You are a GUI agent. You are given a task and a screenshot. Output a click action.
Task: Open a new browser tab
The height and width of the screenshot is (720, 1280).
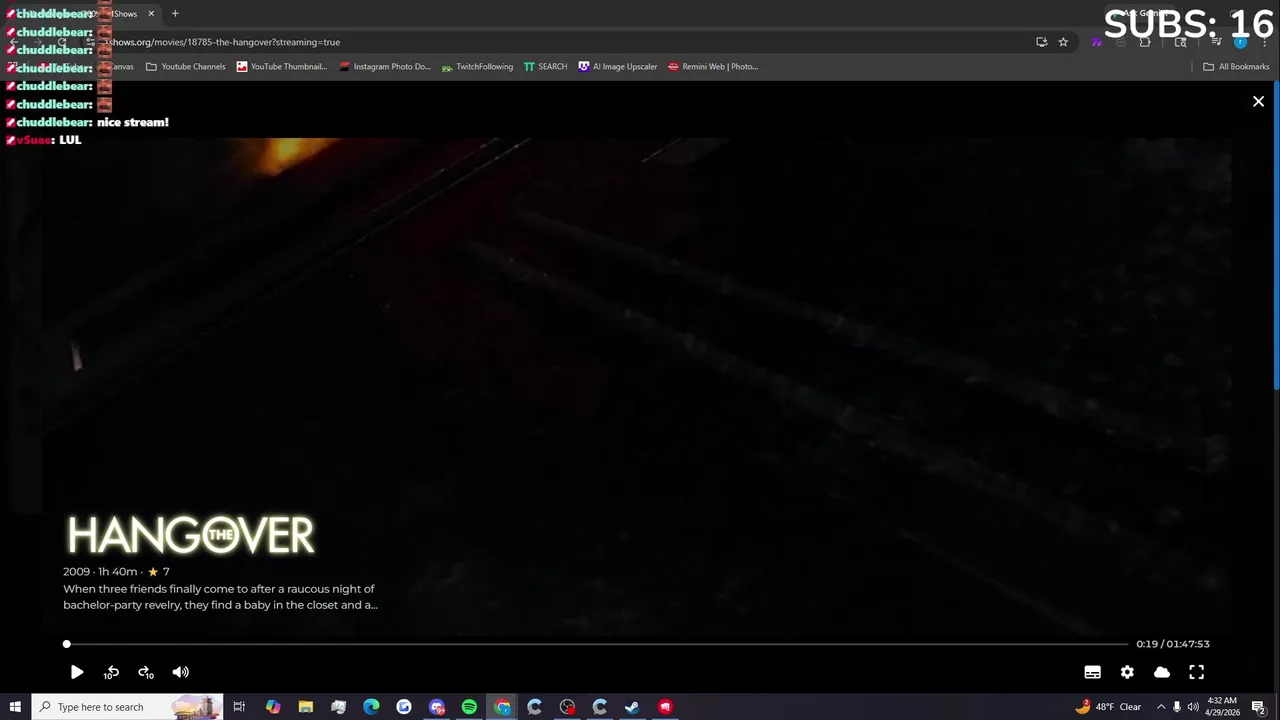pos(175,14)
